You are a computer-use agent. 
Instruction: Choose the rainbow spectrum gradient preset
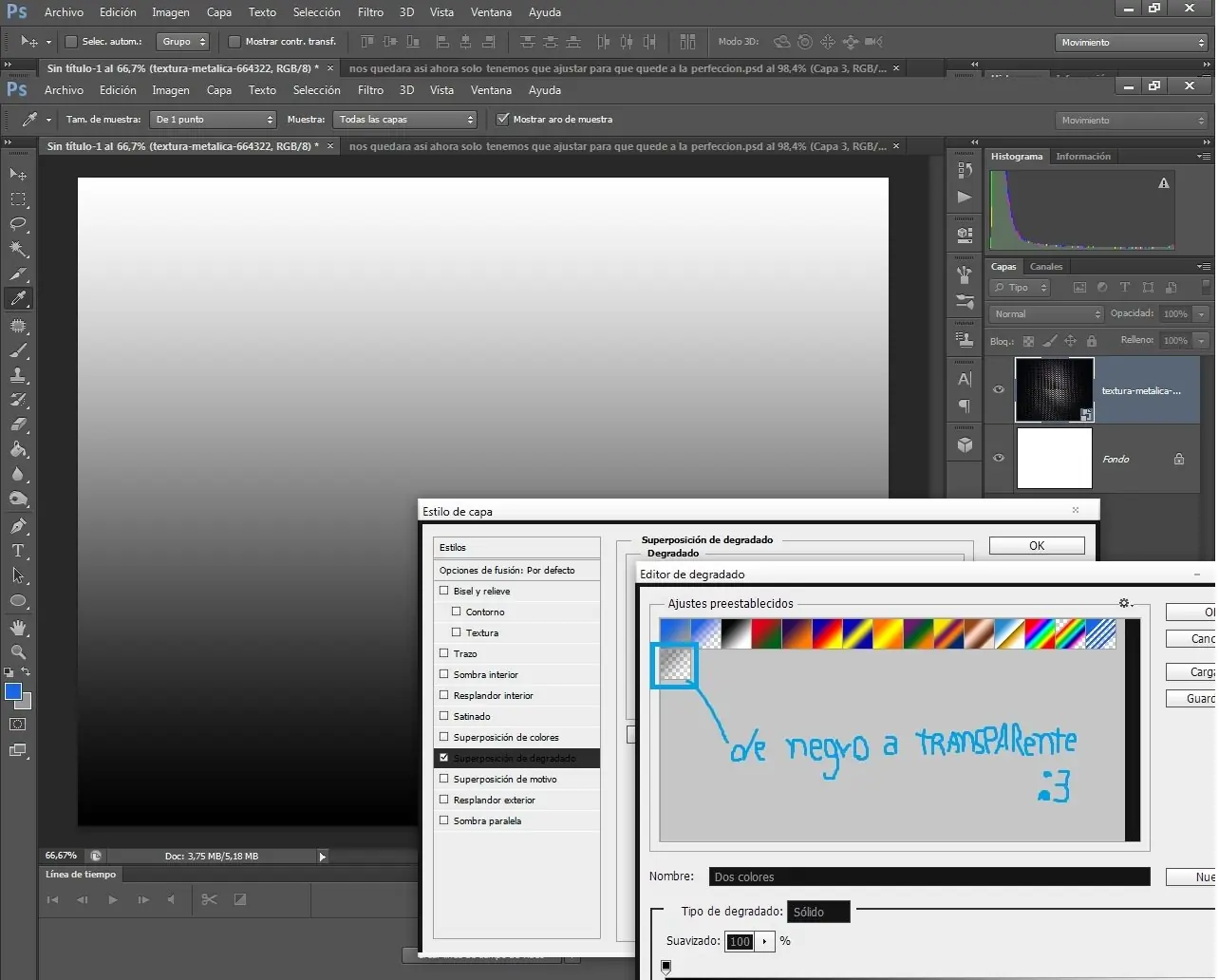1040,633
